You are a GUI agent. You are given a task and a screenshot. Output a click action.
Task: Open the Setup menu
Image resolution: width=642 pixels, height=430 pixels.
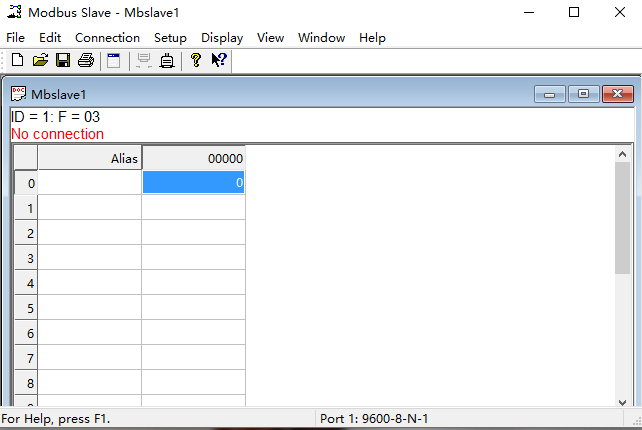pos(170,38)
